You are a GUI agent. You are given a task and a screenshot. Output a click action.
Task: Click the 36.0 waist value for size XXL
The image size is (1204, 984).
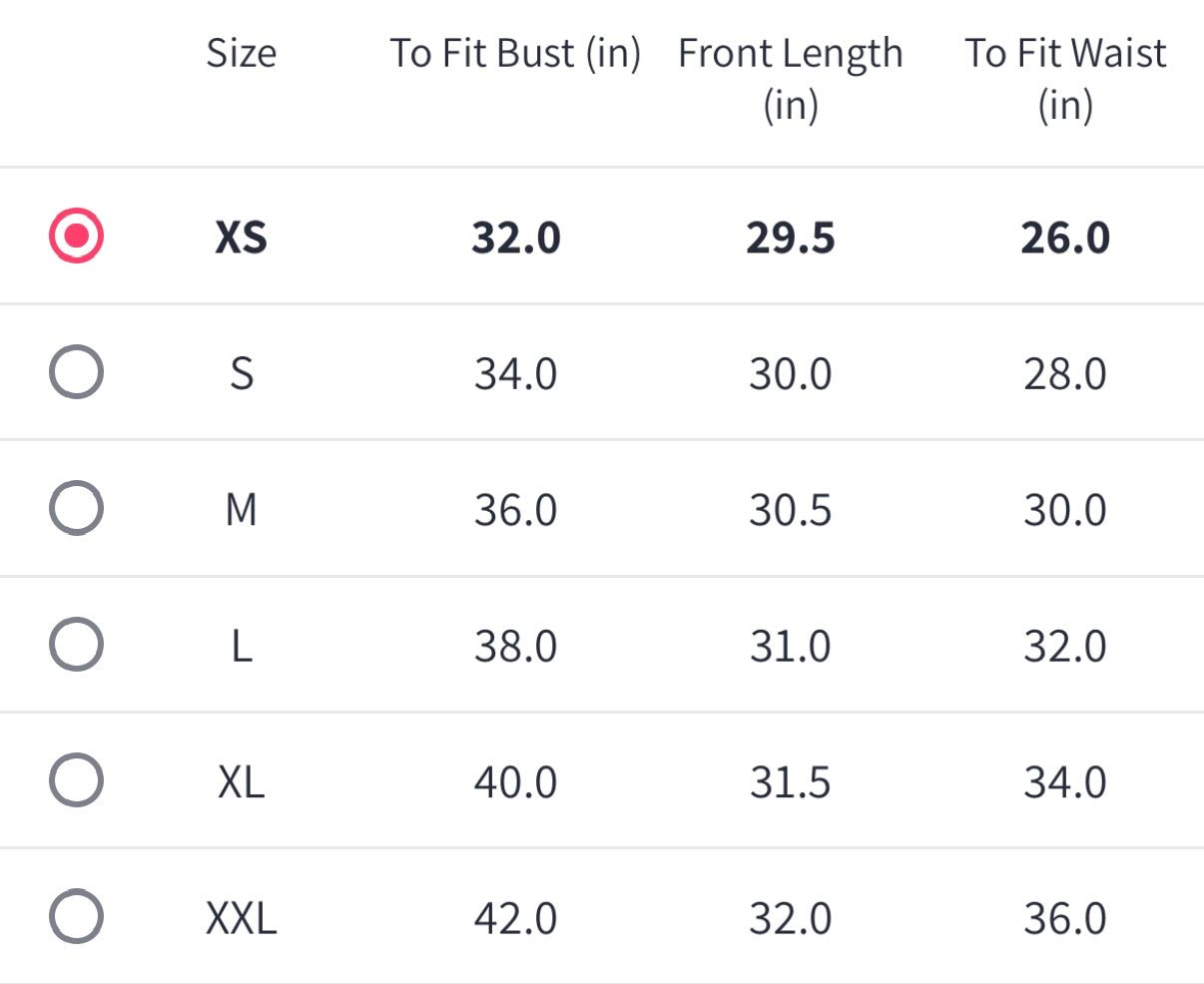pyautogui.click(x=1065, y=918)
